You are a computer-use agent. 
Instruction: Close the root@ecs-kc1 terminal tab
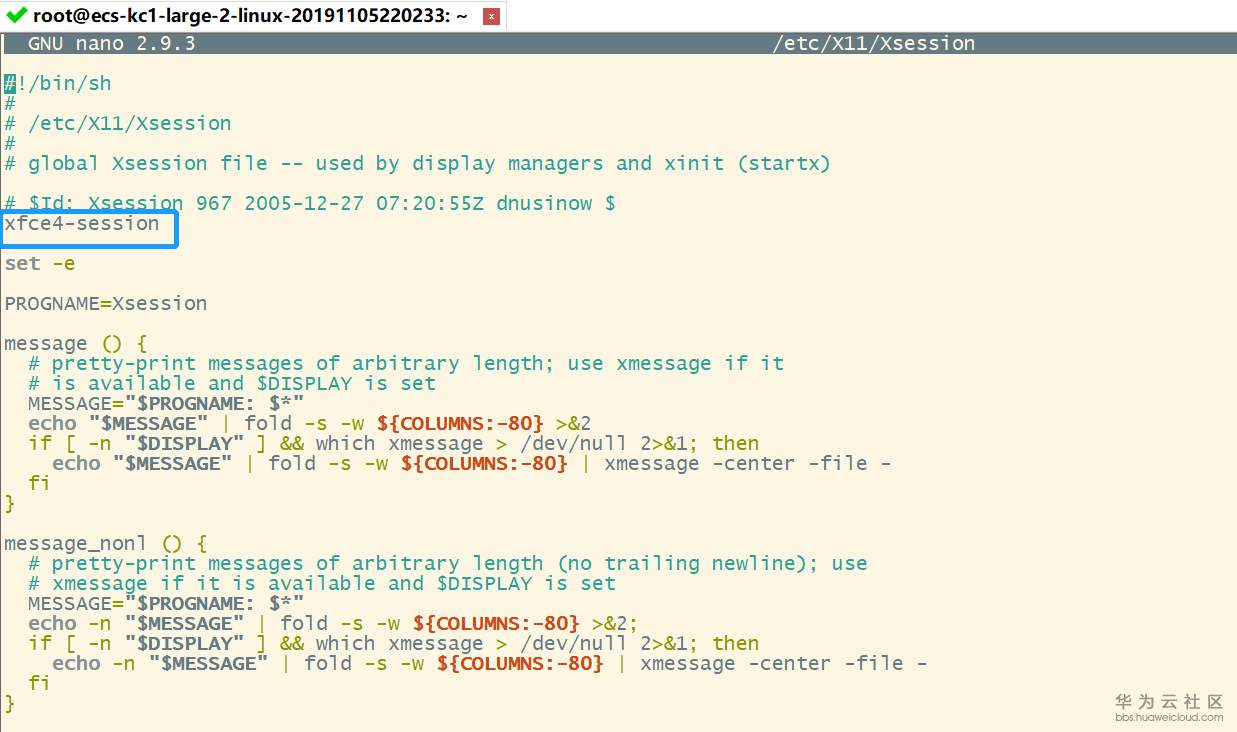click(491, 17)
